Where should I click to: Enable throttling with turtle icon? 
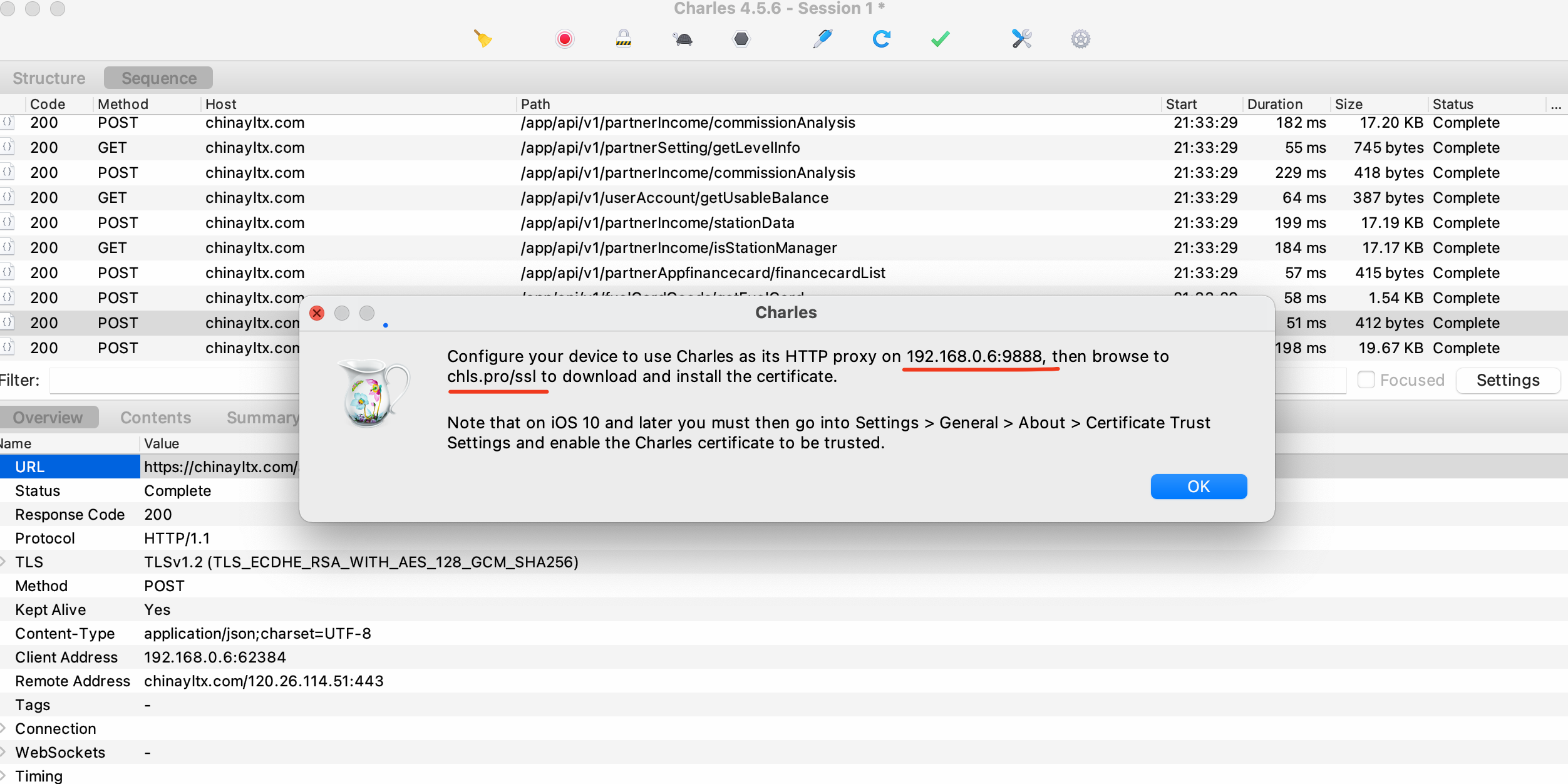coord(683,39)
